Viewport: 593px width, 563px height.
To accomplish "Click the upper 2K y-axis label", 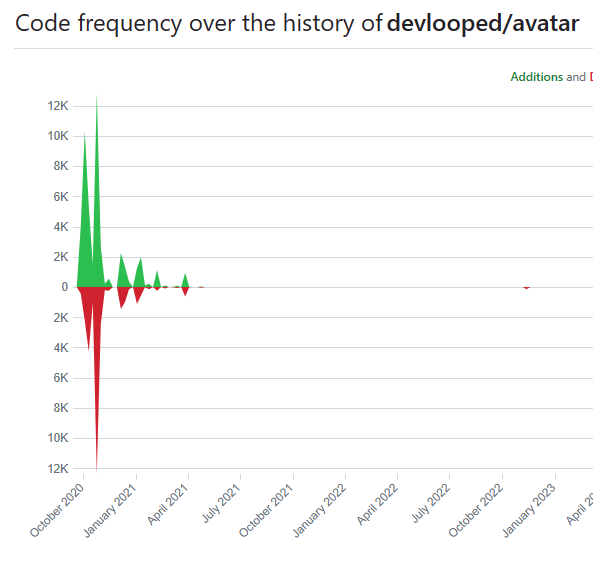I will tap(61, 257).
